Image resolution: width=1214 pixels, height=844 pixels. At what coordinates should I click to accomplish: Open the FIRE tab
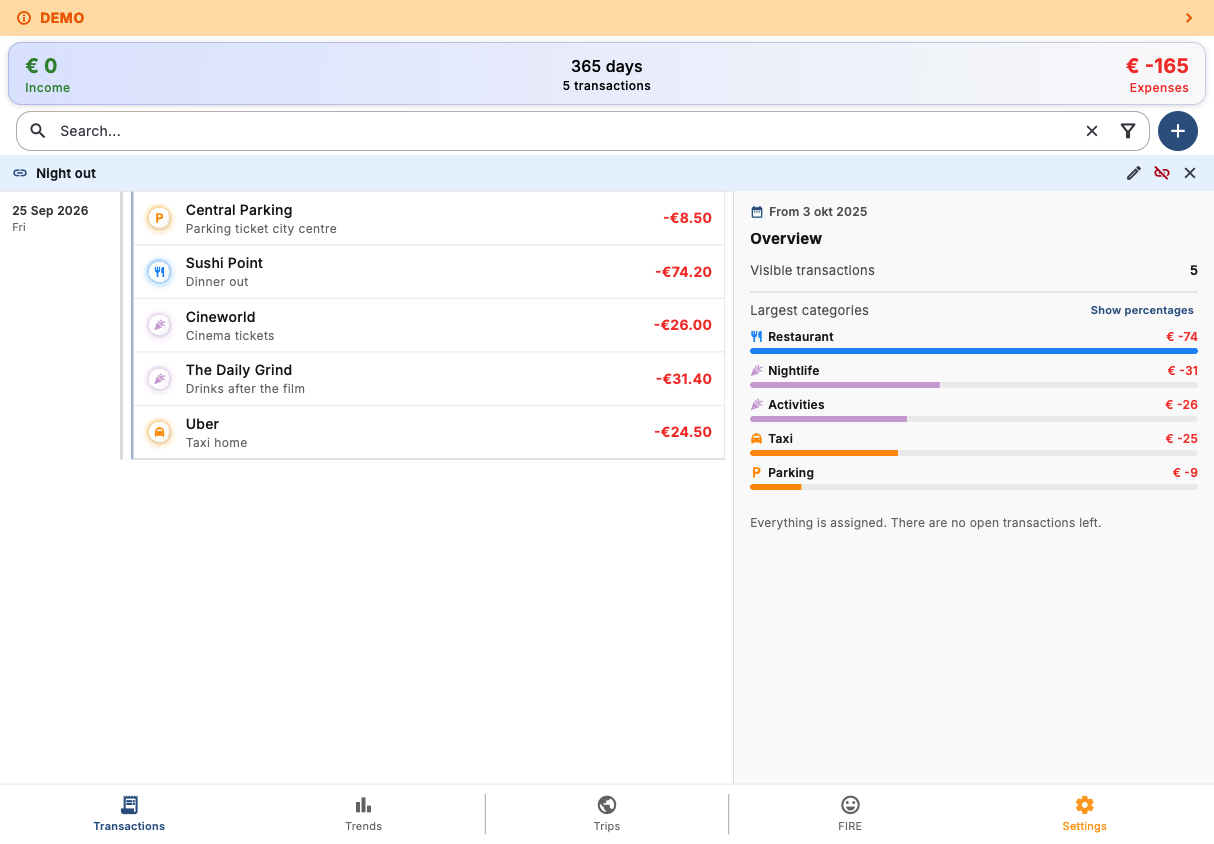point(850,813)
